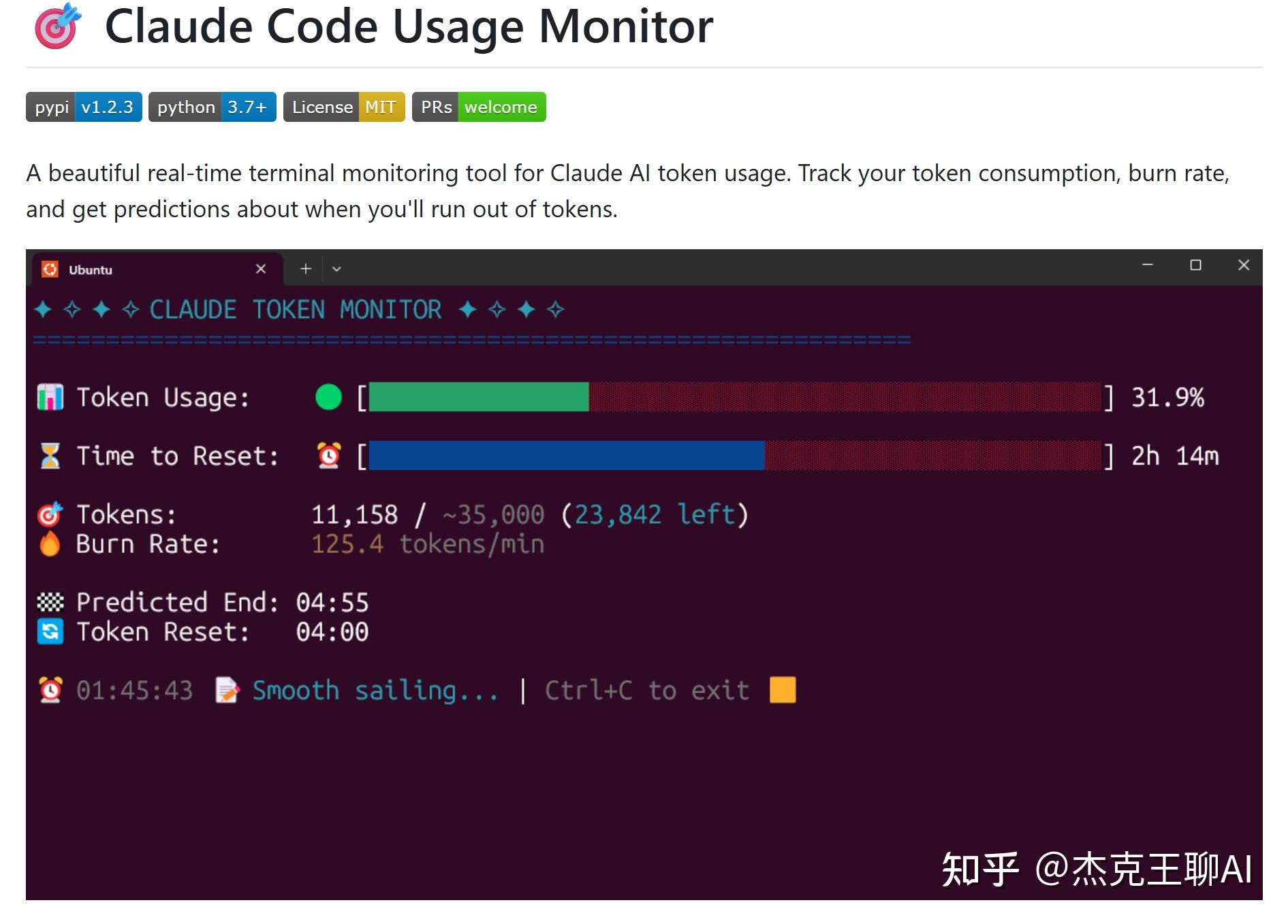Viewport: 1288px width, 924px height.
Task: Click the green Token Usage progress bar
Action: coord(477,398)
